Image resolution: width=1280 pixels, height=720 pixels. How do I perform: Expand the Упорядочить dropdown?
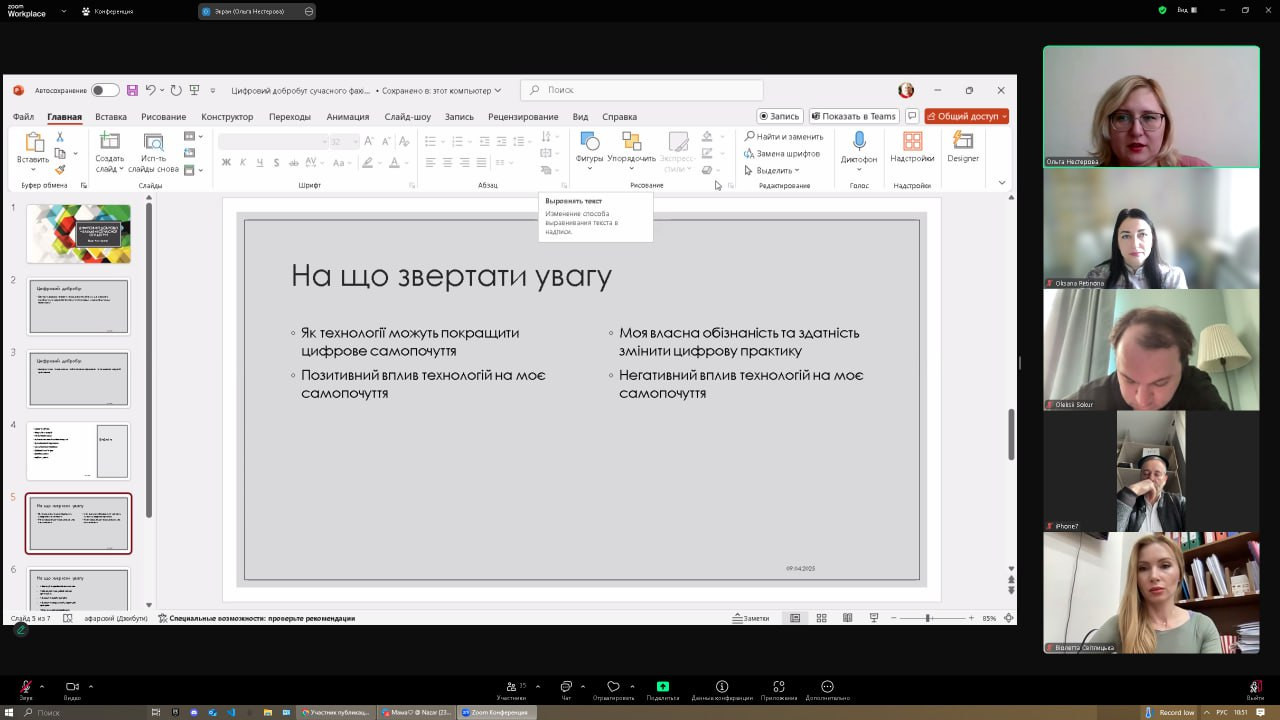click(631, 158)
